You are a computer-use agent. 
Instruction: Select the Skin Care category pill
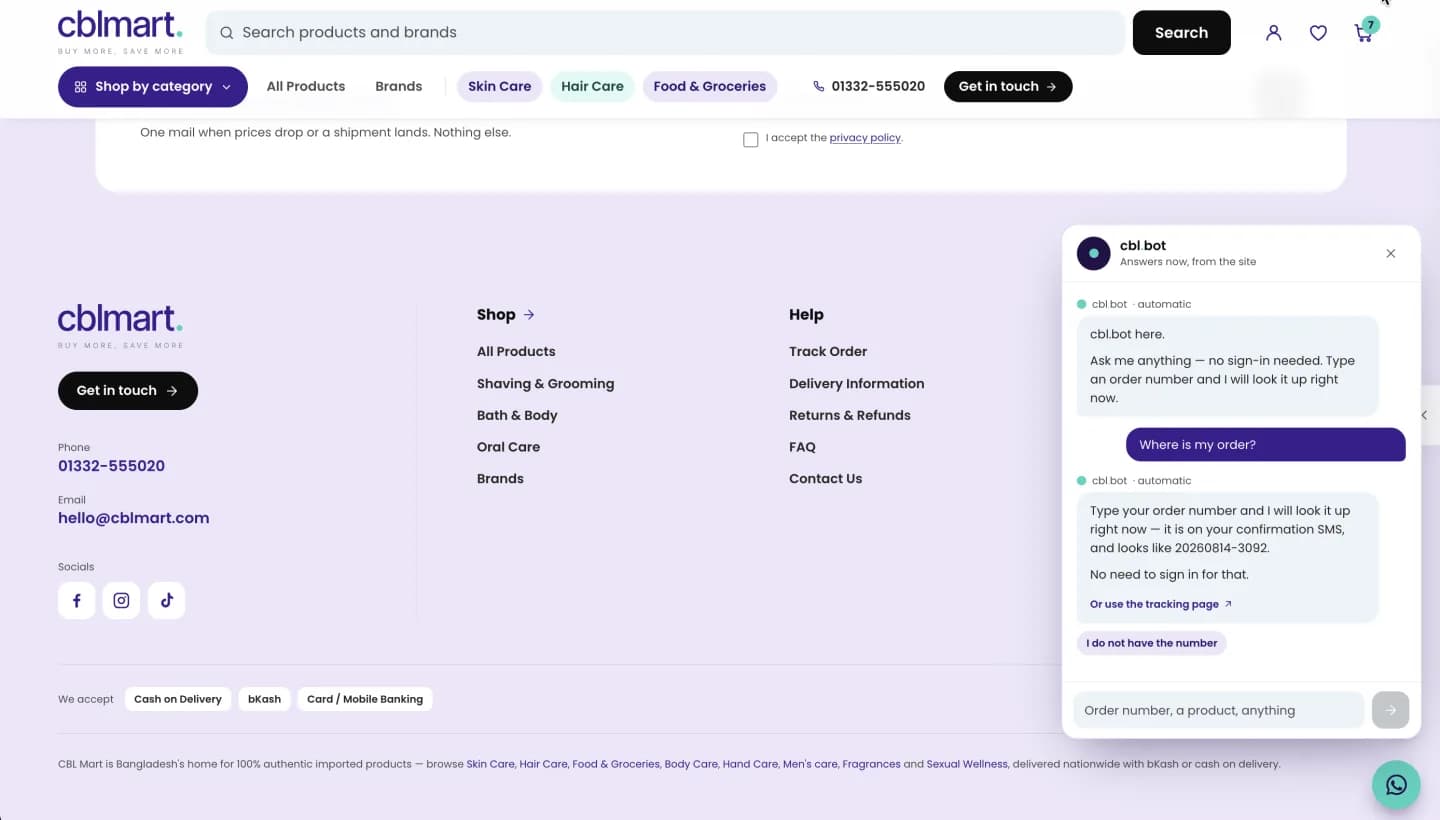tap(499, 87)
